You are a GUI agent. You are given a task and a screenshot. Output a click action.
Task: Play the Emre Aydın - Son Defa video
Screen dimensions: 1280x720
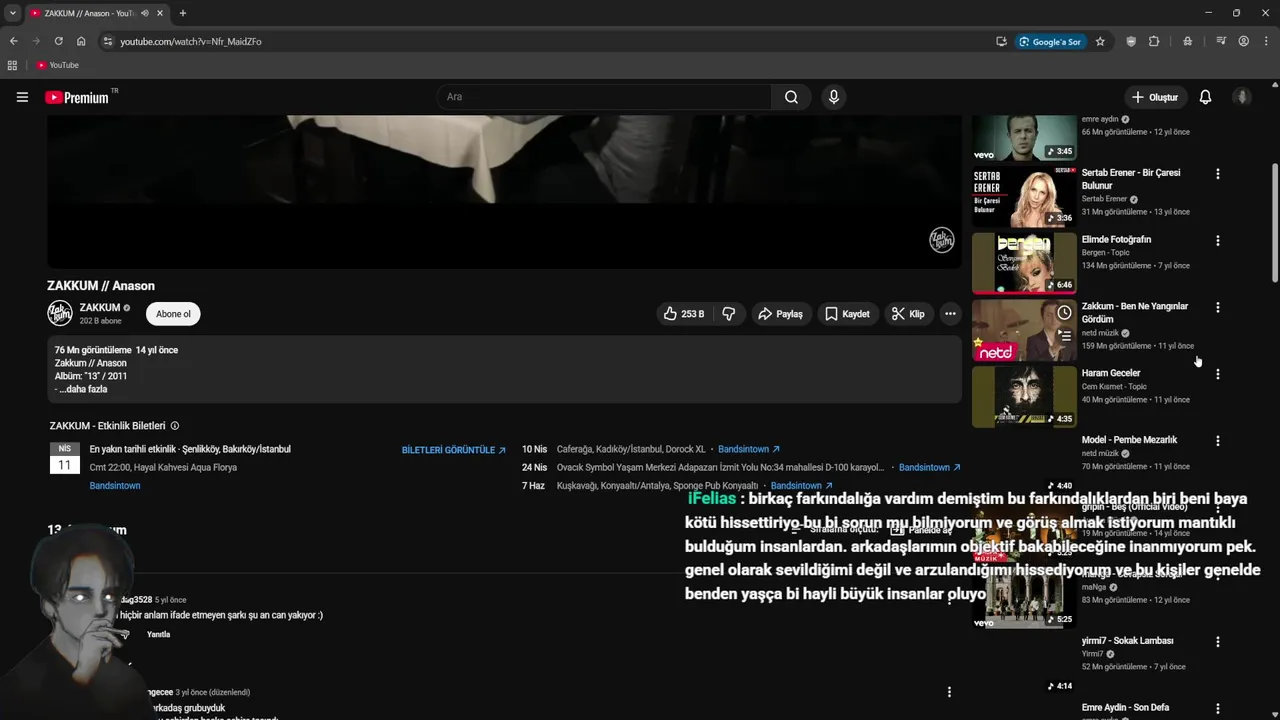click(1125, 708)
